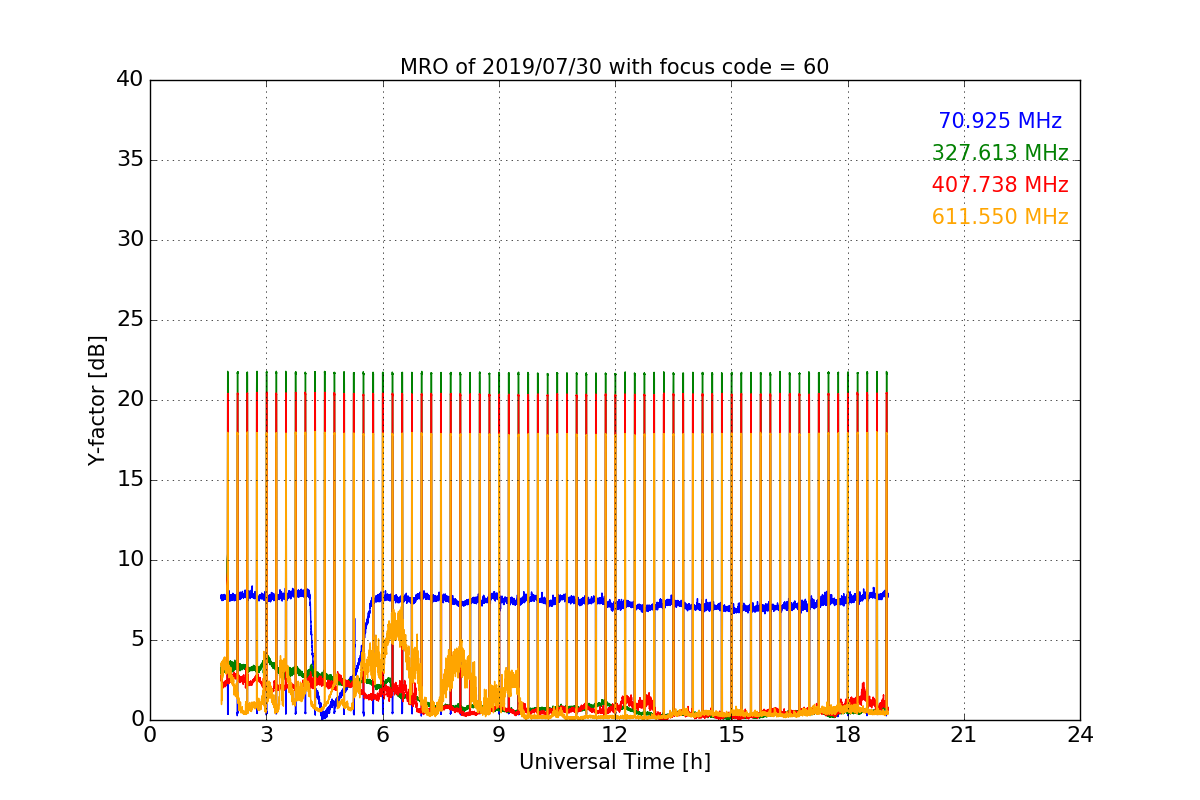This screenshot has height=800, width=1200.
Task: Click the y-axis tick label 20
Action: (129, 400)
